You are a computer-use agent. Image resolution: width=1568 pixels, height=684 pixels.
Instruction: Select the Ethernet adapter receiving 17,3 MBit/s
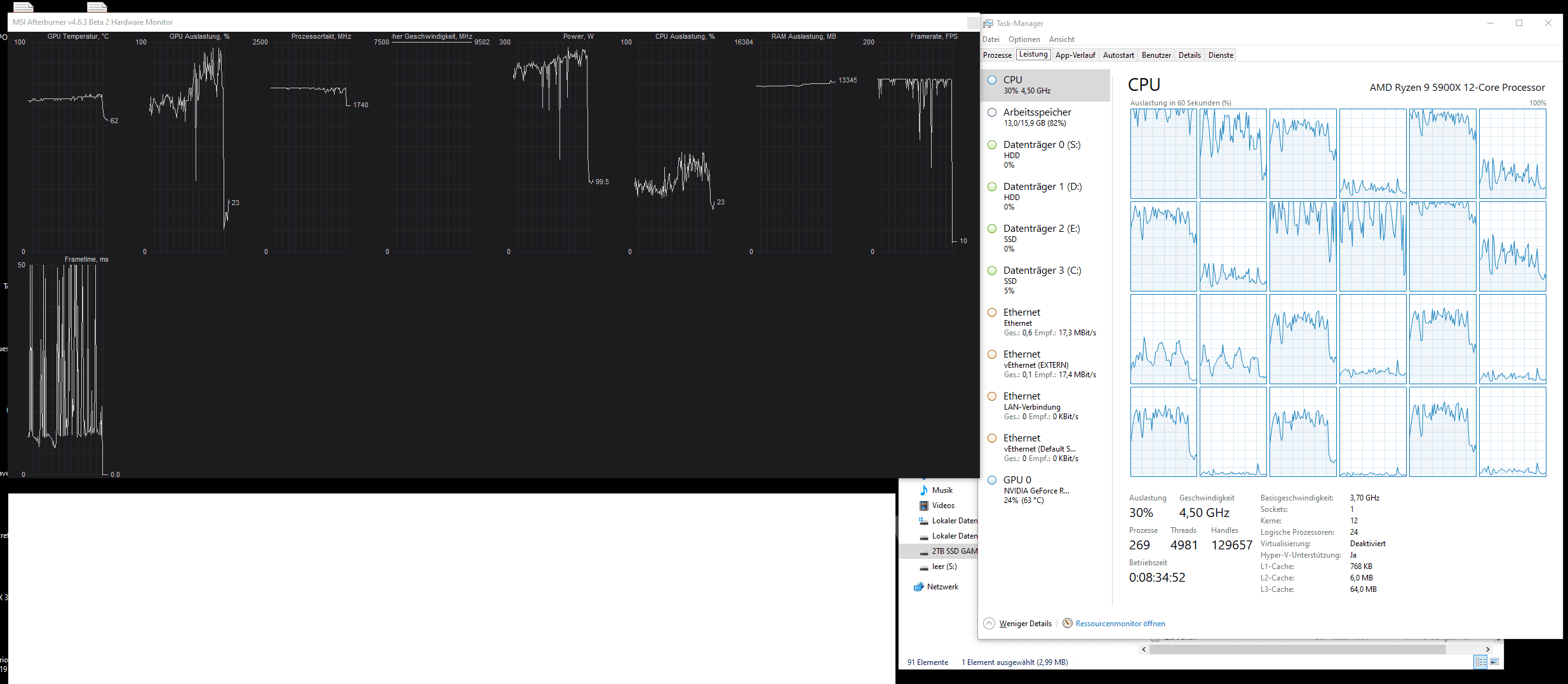pyautogui.click(x=1045, y=322)
